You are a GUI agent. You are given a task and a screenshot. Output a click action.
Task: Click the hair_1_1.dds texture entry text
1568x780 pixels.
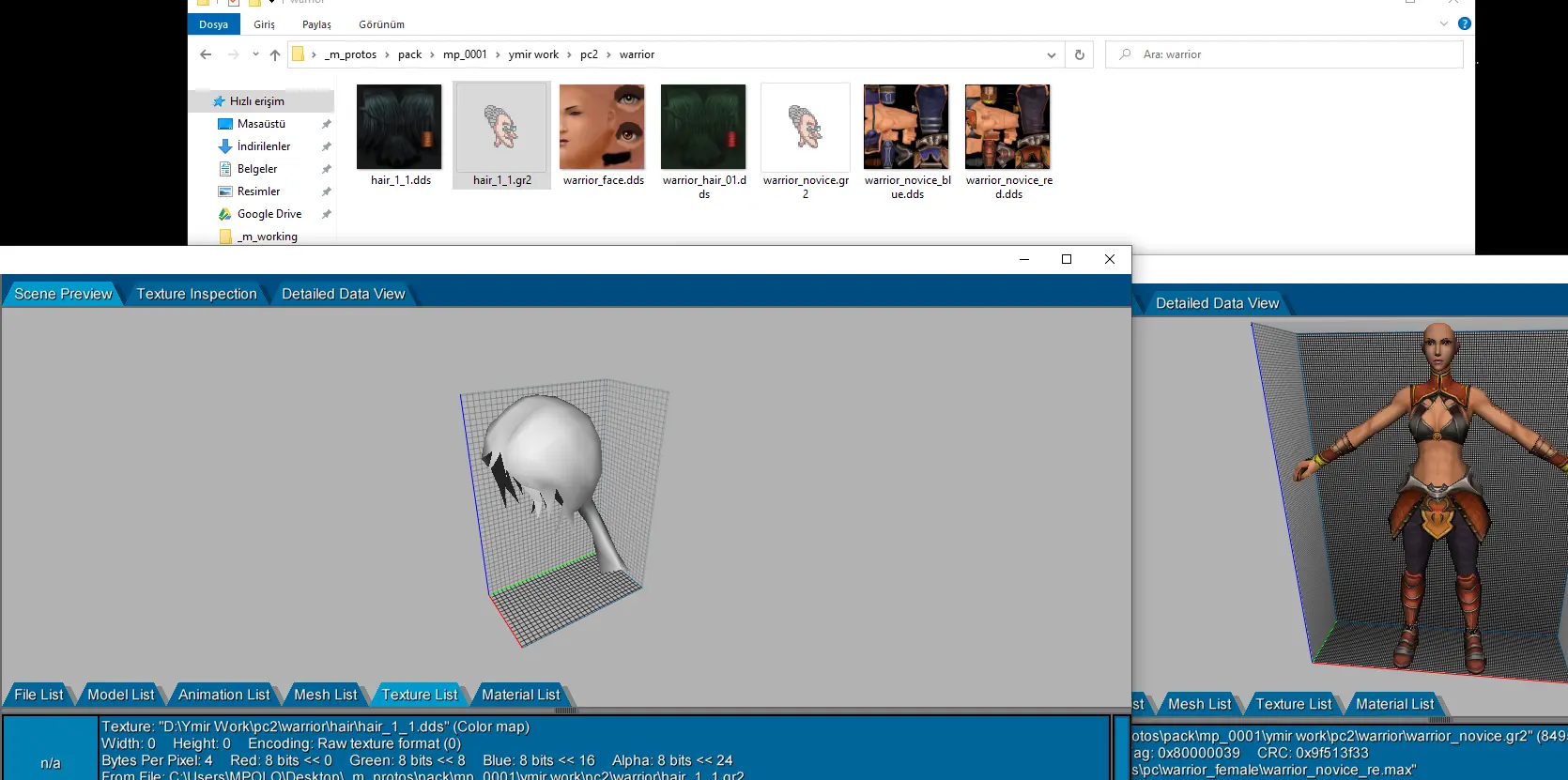tap(315, 726)
